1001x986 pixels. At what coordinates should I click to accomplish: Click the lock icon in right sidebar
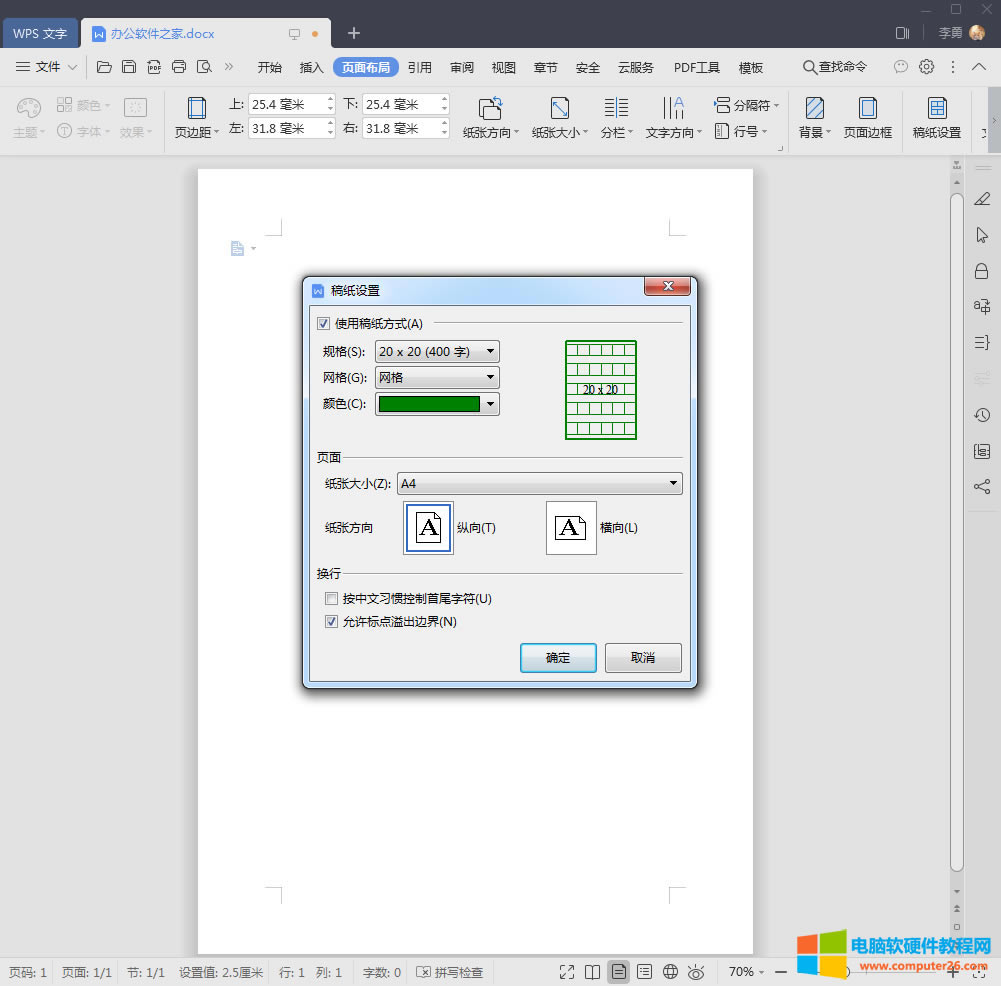(981, 271)
